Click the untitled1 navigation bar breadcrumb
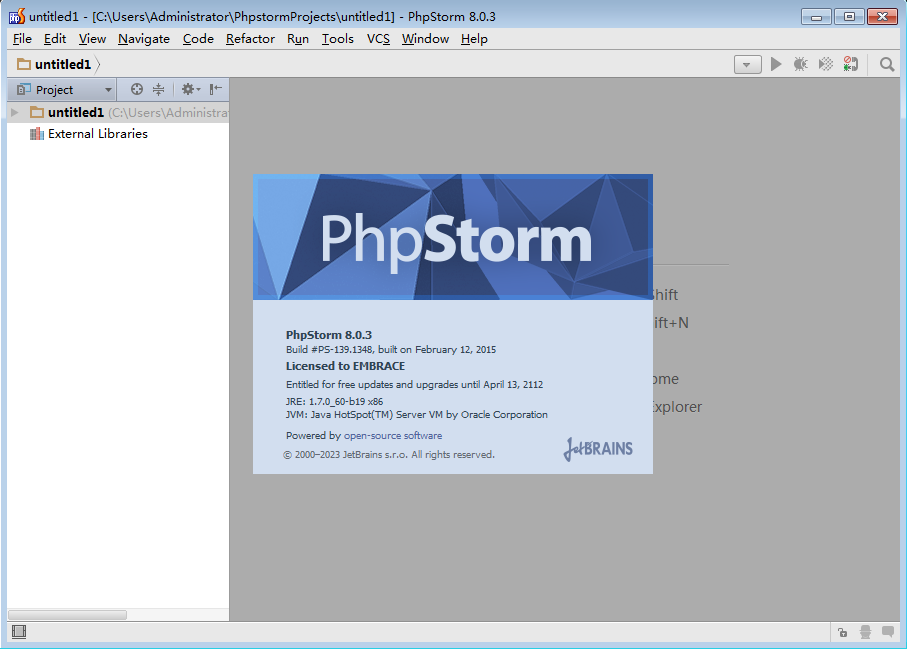The height and width of the screenshot is (649, 907). (x=55, y=64)
